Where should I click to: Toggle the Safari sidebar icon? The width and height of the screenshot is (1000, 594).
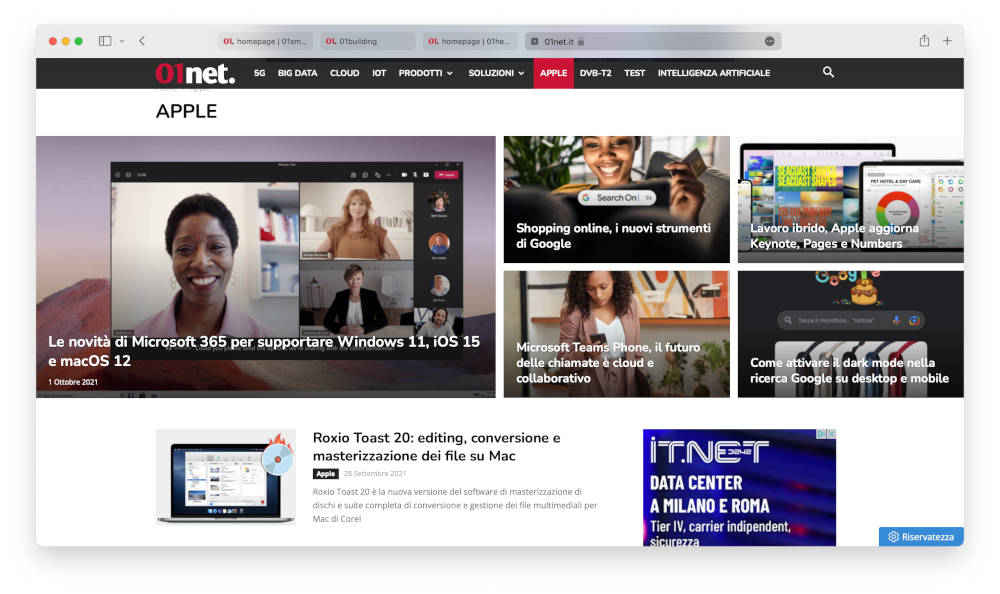coord(105,41)
